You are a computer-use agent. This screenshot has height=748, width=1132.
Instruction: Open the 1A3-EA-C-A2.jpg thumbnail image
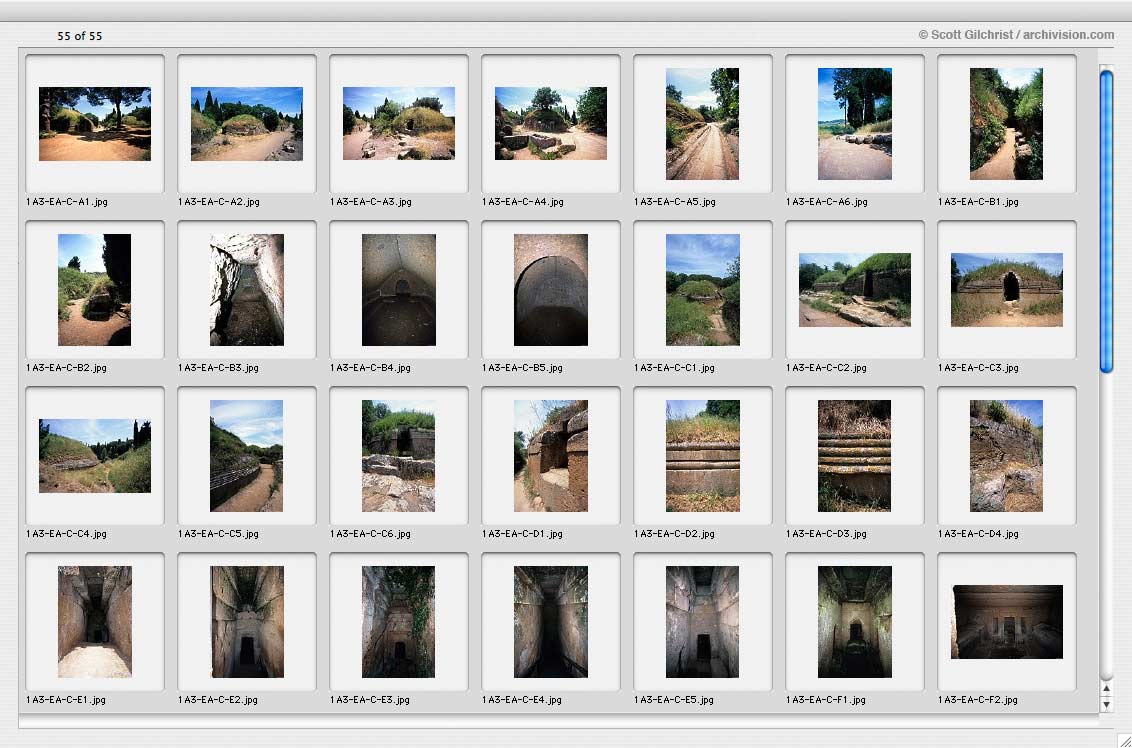[x=247, y=124]
